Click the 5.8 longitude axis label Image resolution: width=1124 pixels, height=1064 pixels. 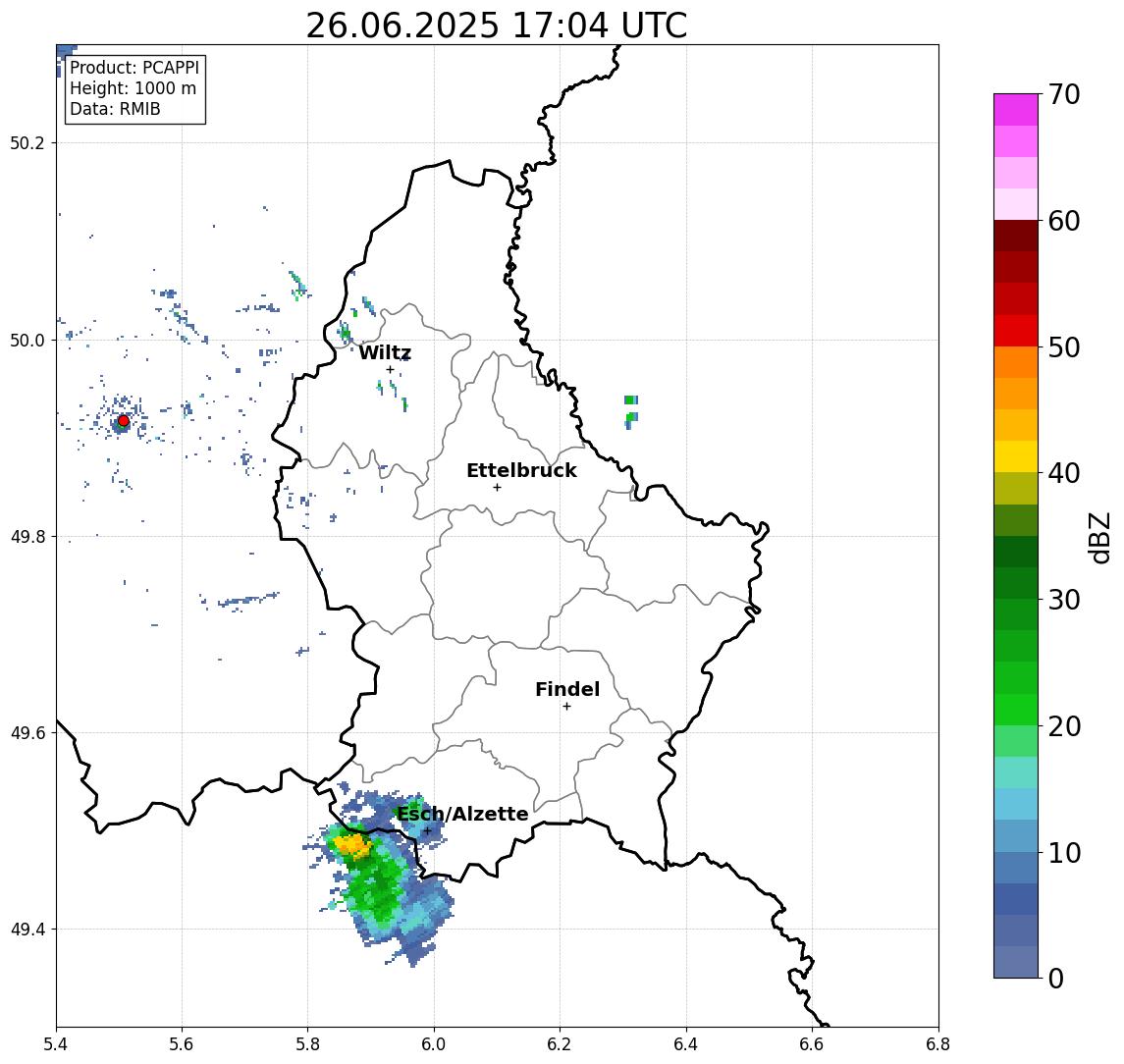[x=307, y=1044]
